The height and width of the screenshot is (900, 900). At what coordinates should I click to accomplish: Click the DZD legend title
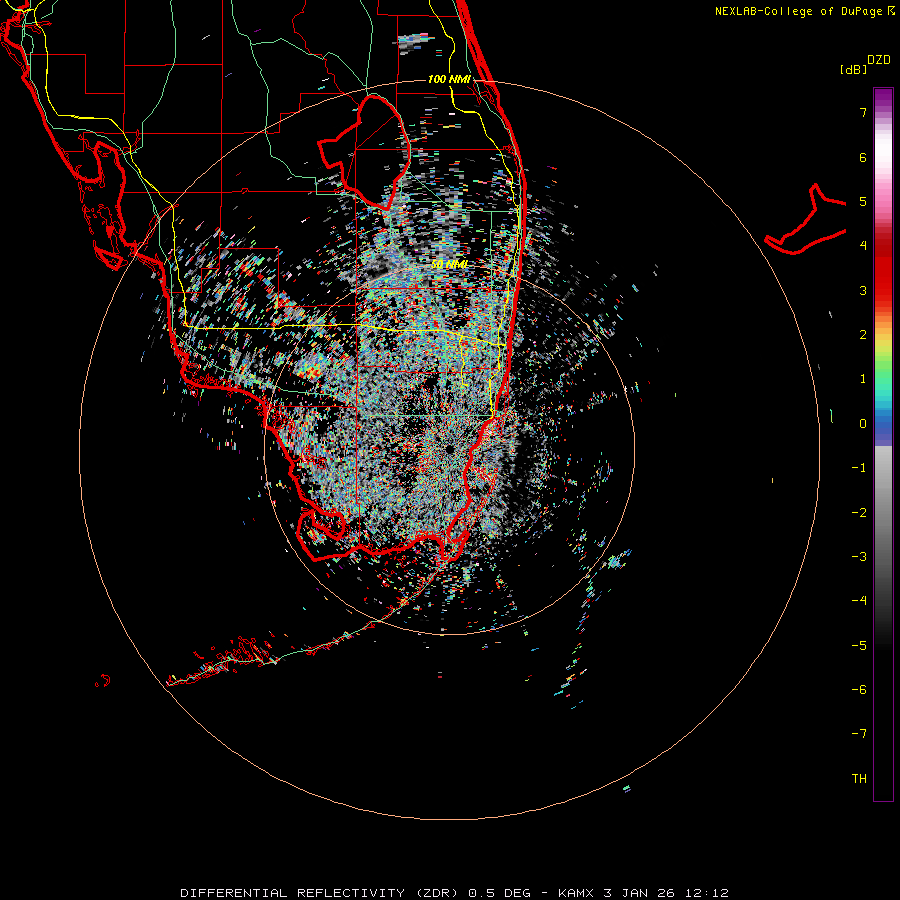point(878,60)
